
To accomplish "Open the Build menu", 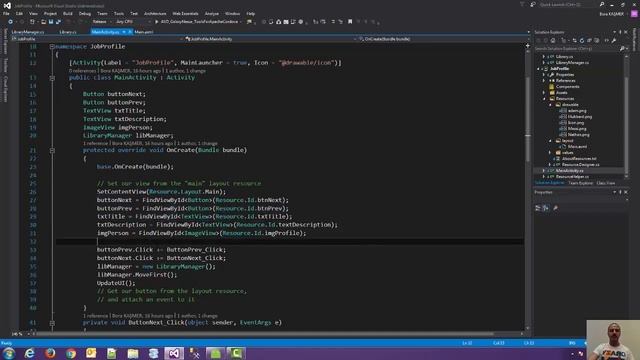I will click(x=68, y=13).
